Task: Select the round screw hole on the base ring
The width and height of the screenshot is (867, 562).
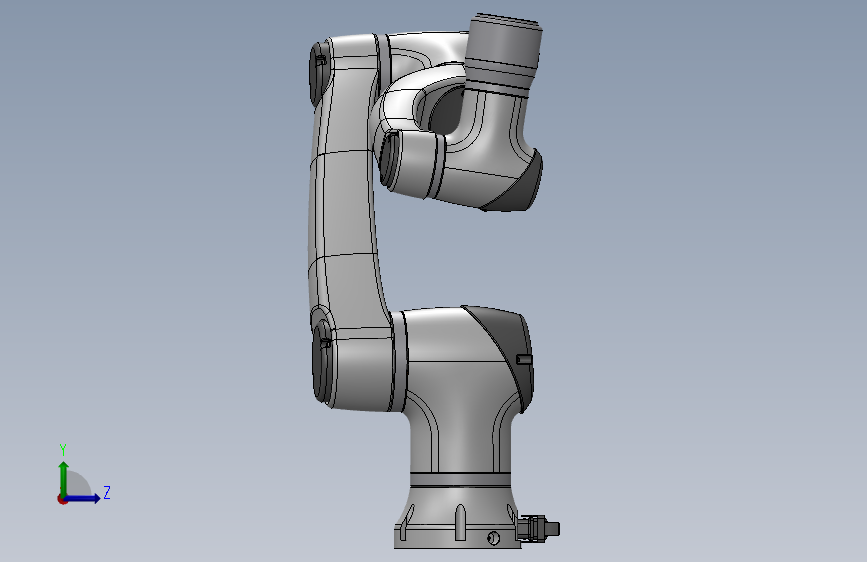Action: (x=494, y=538)
